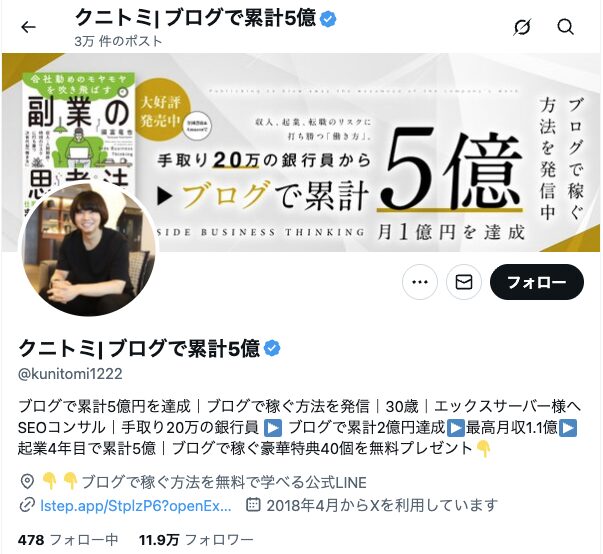Open the search magnifier icon

565,27
